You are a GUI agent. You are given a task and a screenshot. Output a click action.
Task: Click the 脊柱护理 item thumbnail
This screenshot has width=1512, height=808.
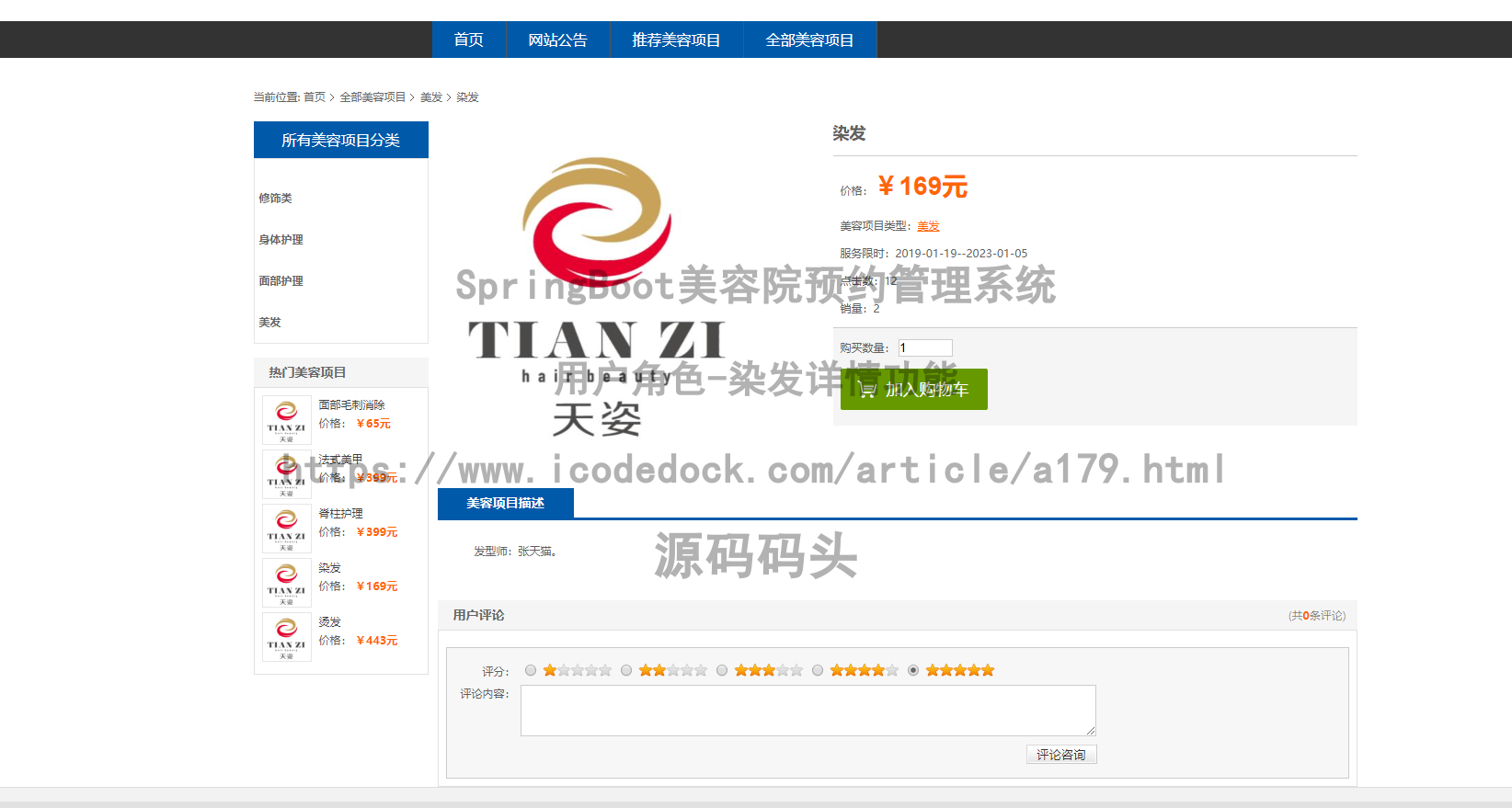pos(286,529)
